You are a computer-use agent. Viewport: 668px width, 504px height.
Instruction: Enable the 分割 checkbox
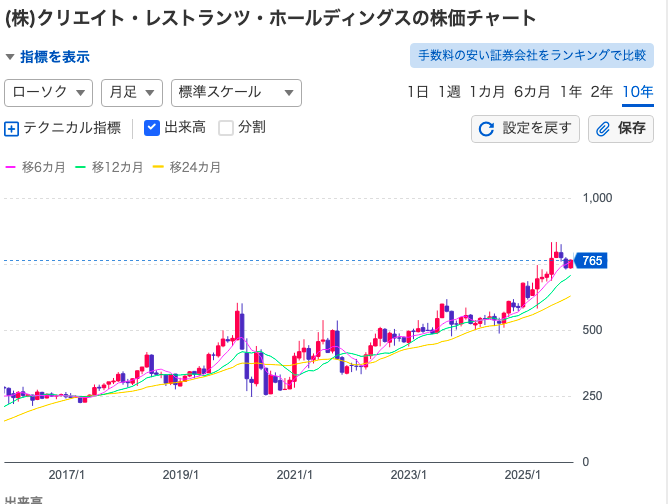(226, 127)
